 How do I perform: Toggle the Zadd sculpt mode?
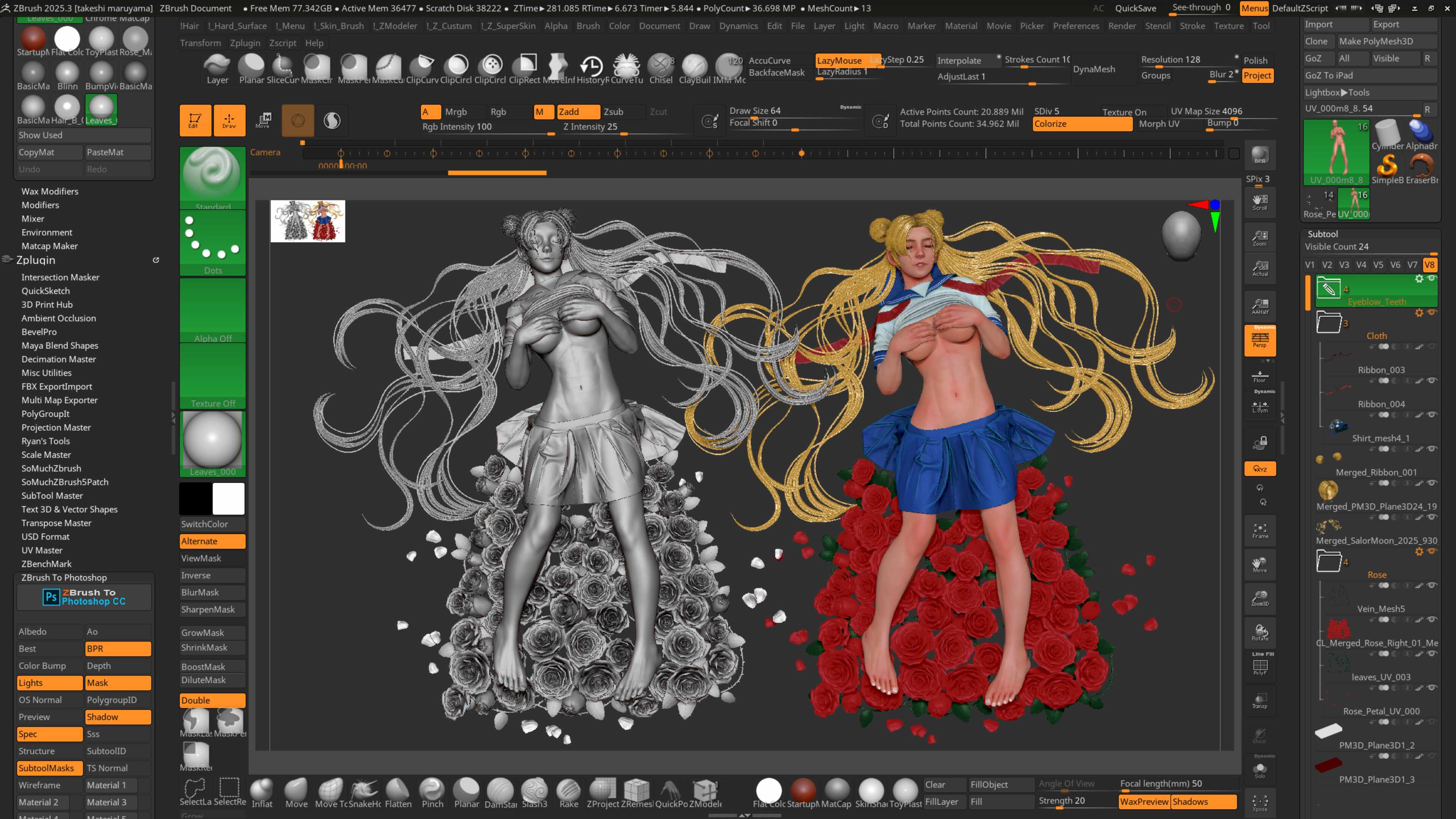click(x=577, y=112)
